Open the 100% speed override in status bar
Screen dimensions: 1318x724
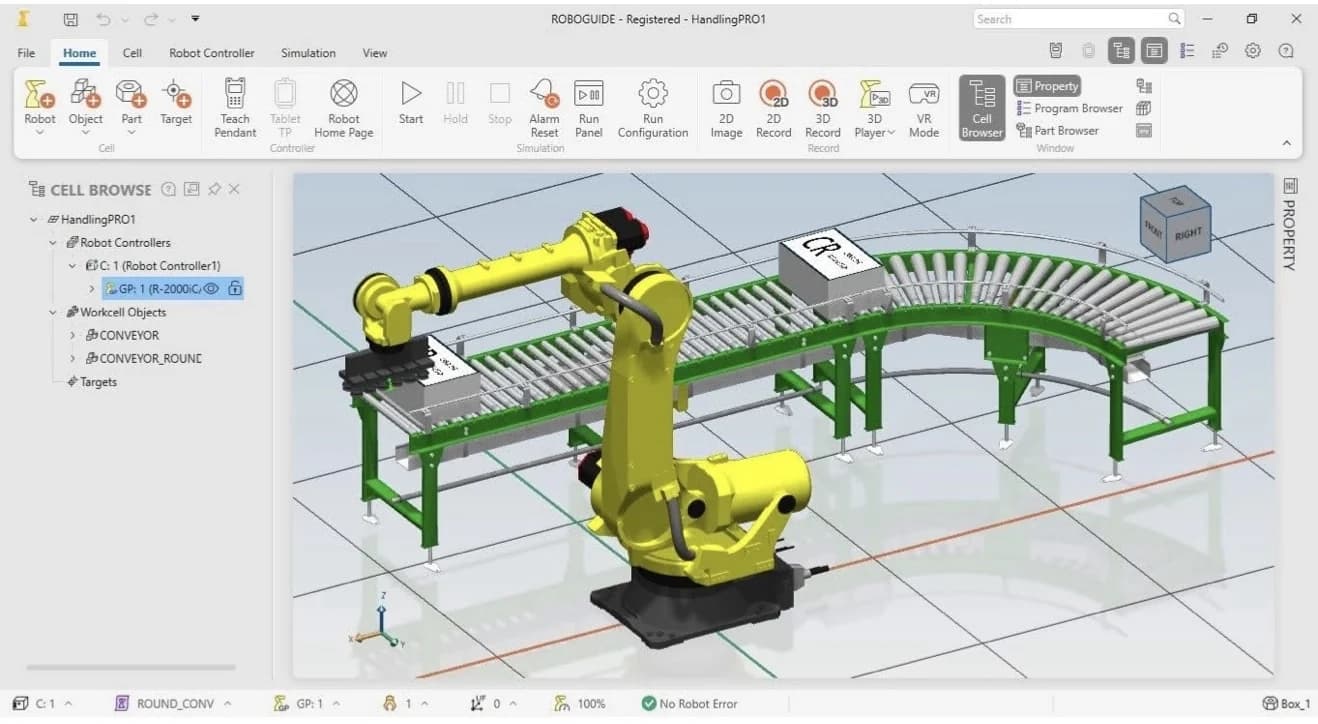(x=581, y=704)
